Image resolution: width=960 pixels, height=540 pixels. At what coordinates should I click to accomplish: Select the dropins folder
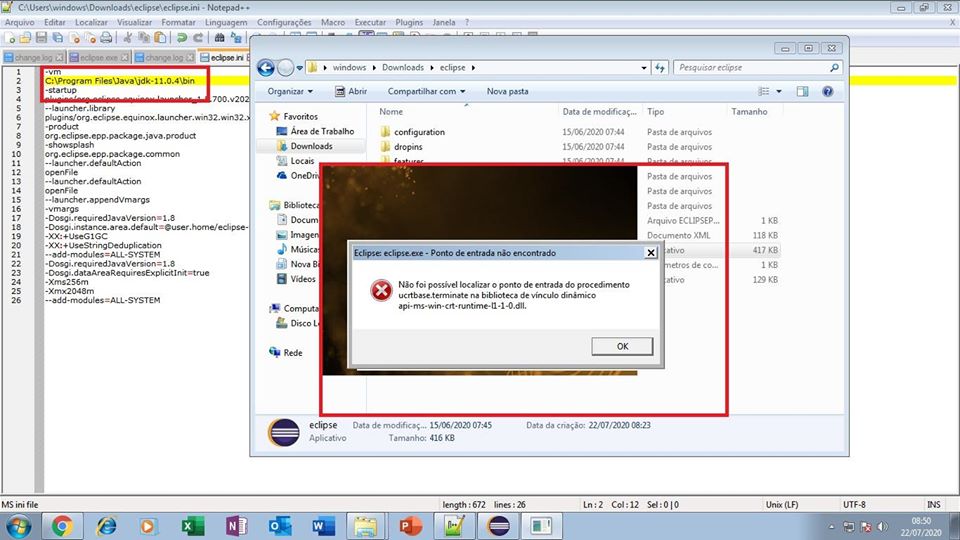pyautogui.click(x=408, y=146)
